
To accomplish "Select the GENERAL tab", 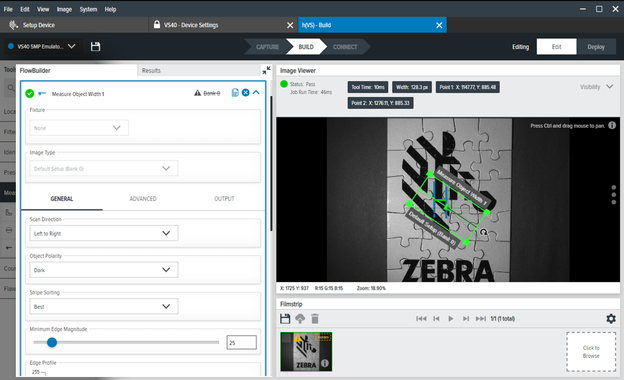I will pyautogui.click(x=62, y=199).
